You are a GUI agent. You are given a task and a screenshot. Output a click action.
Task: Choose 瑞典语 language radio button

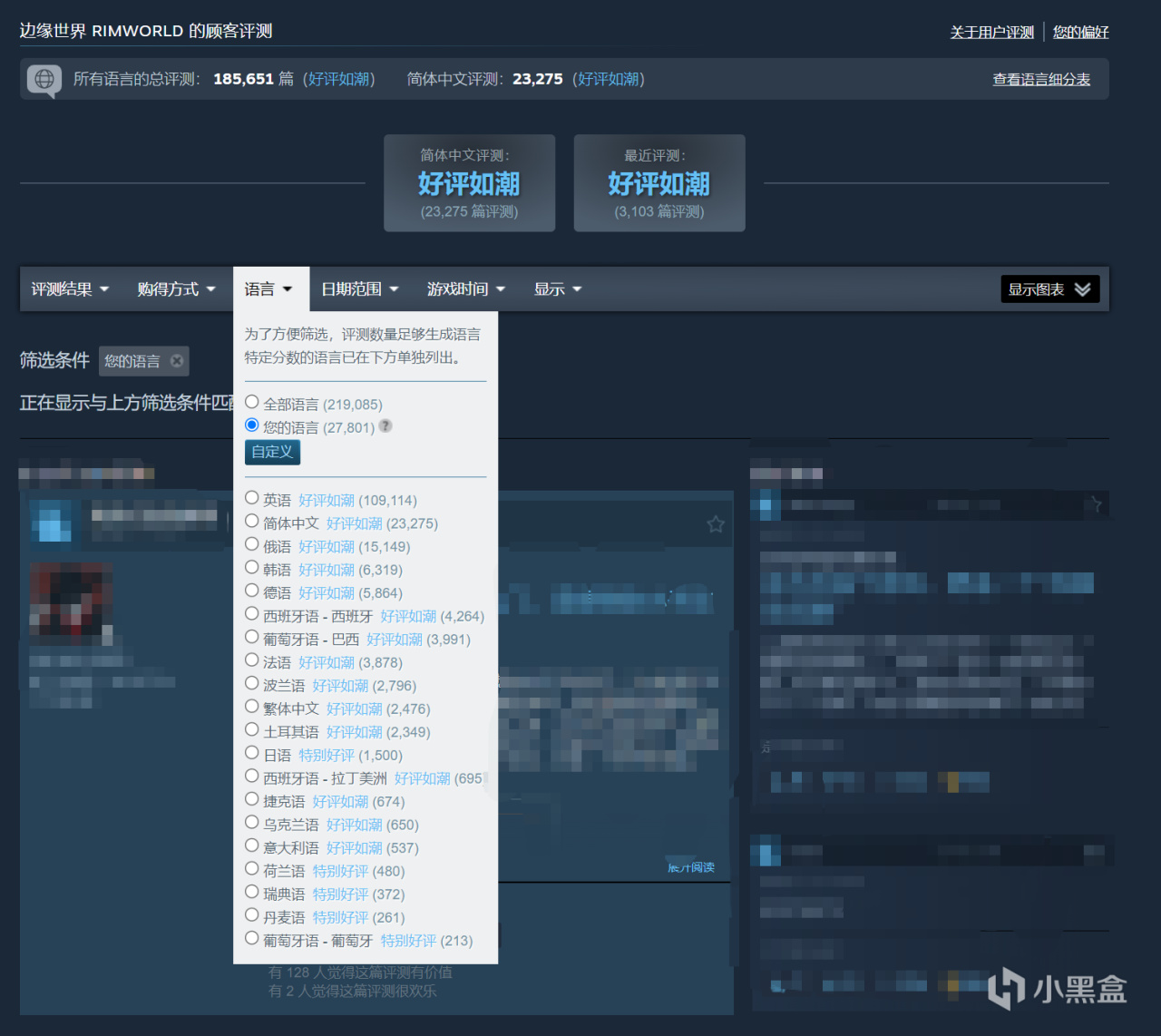tap(252, 892)
